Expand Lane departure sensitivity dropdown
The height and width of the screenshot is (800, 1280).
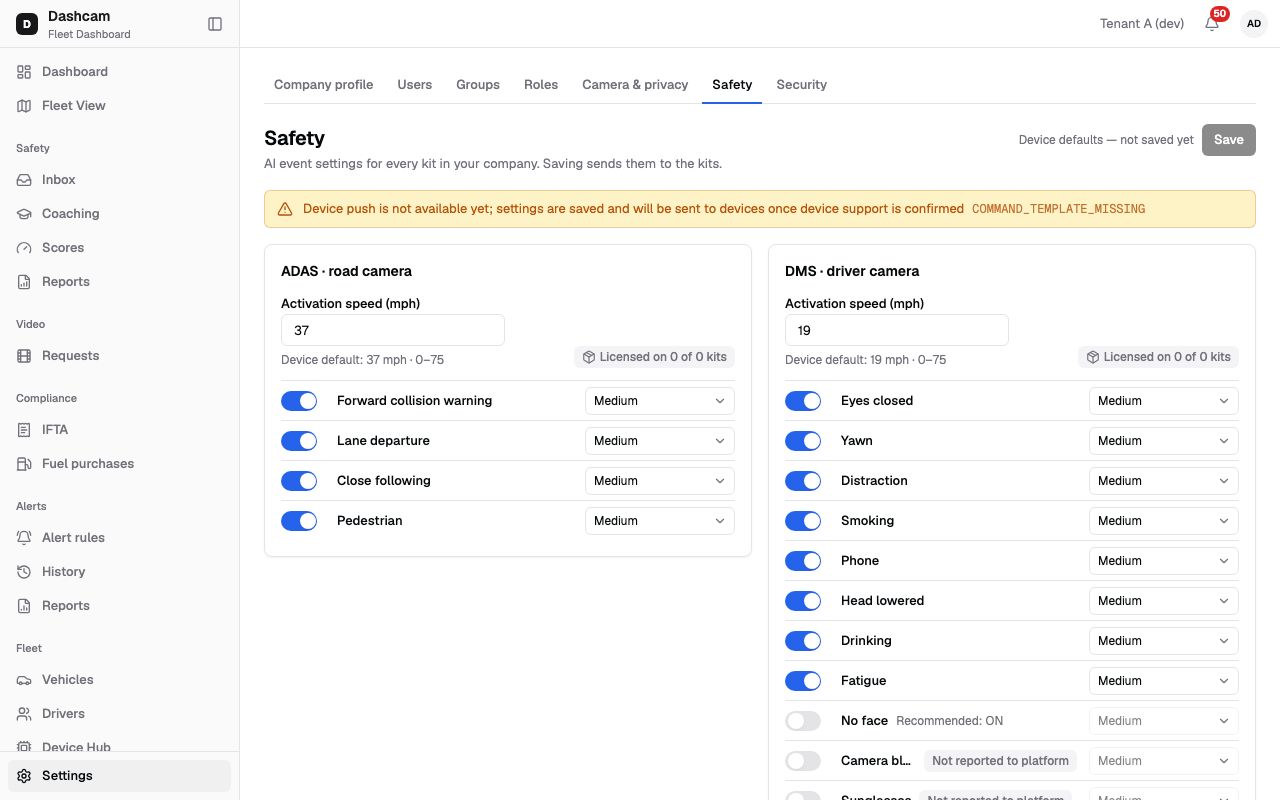click(660, 441)
